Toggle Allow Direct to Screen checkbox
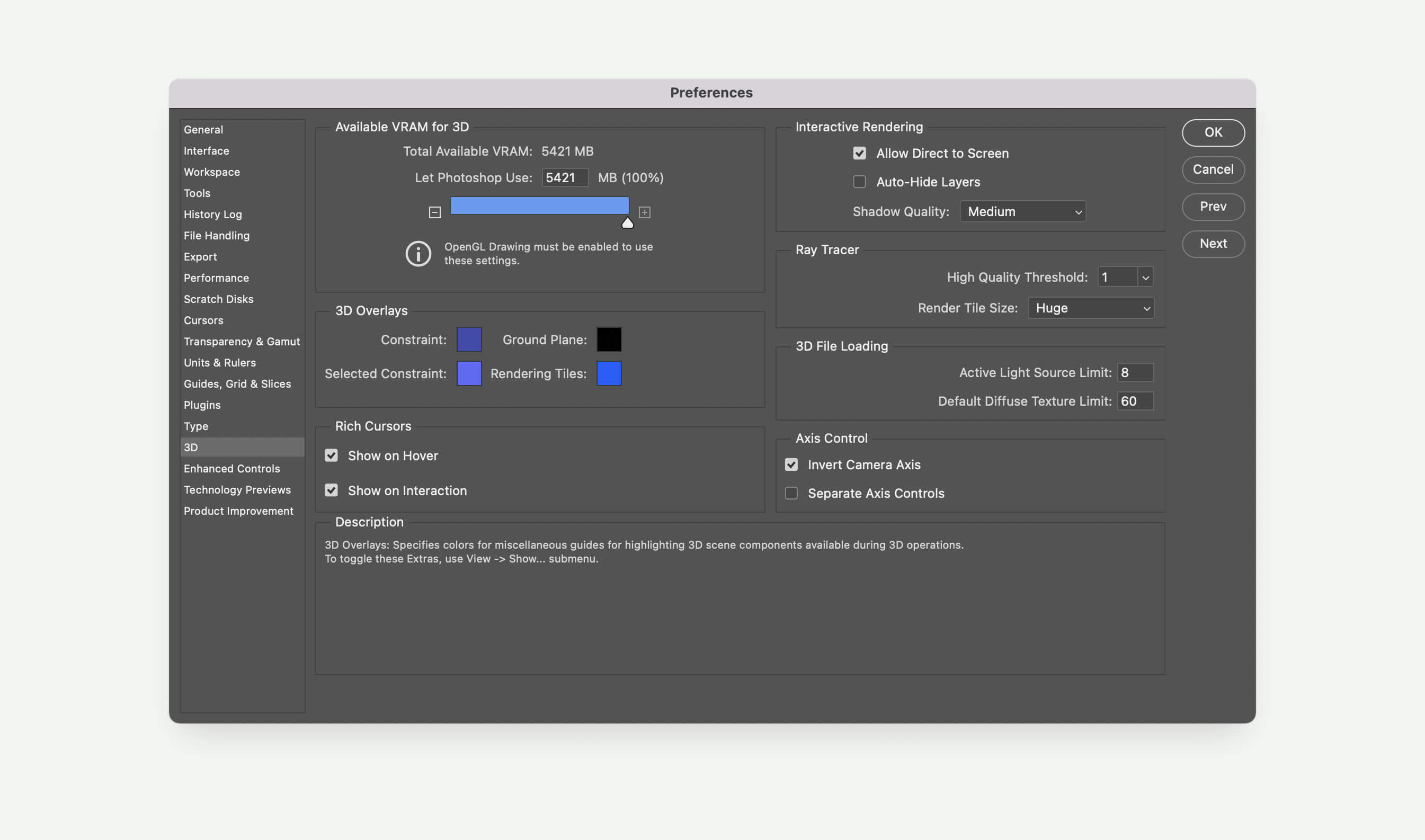Viewport: 1425px width, 840px height. [859, 154]
